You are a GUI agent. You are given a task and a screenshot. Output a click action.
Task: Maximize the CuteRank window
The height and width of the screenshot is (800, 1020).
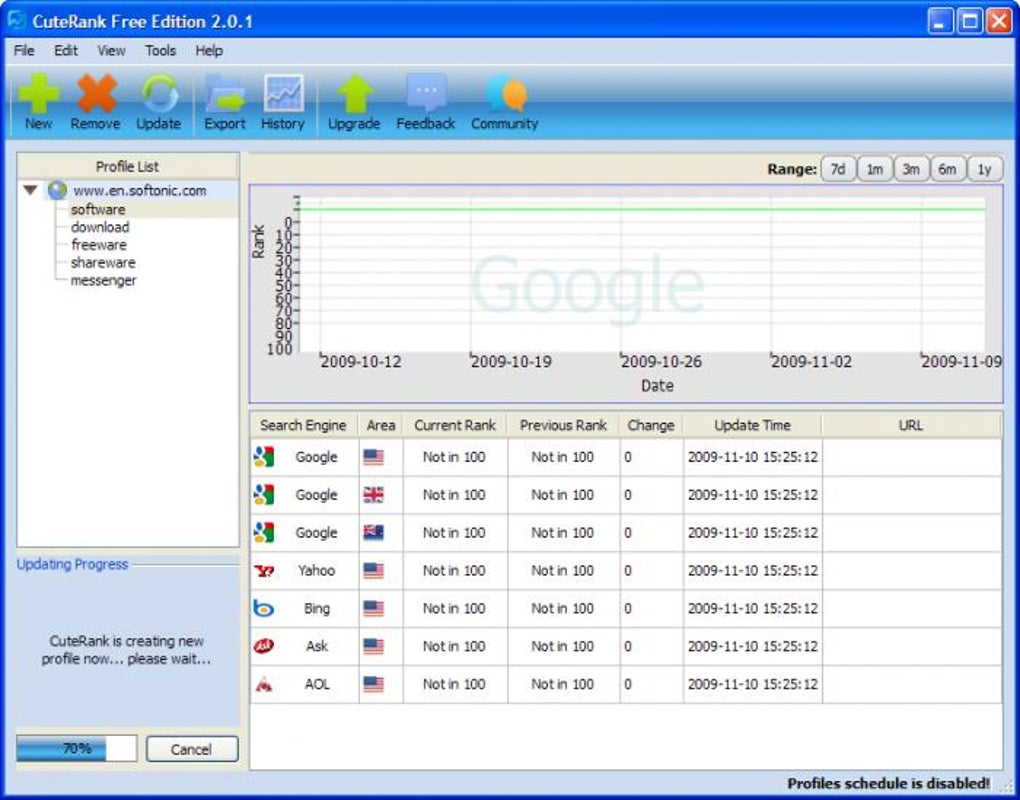[969, 21]
